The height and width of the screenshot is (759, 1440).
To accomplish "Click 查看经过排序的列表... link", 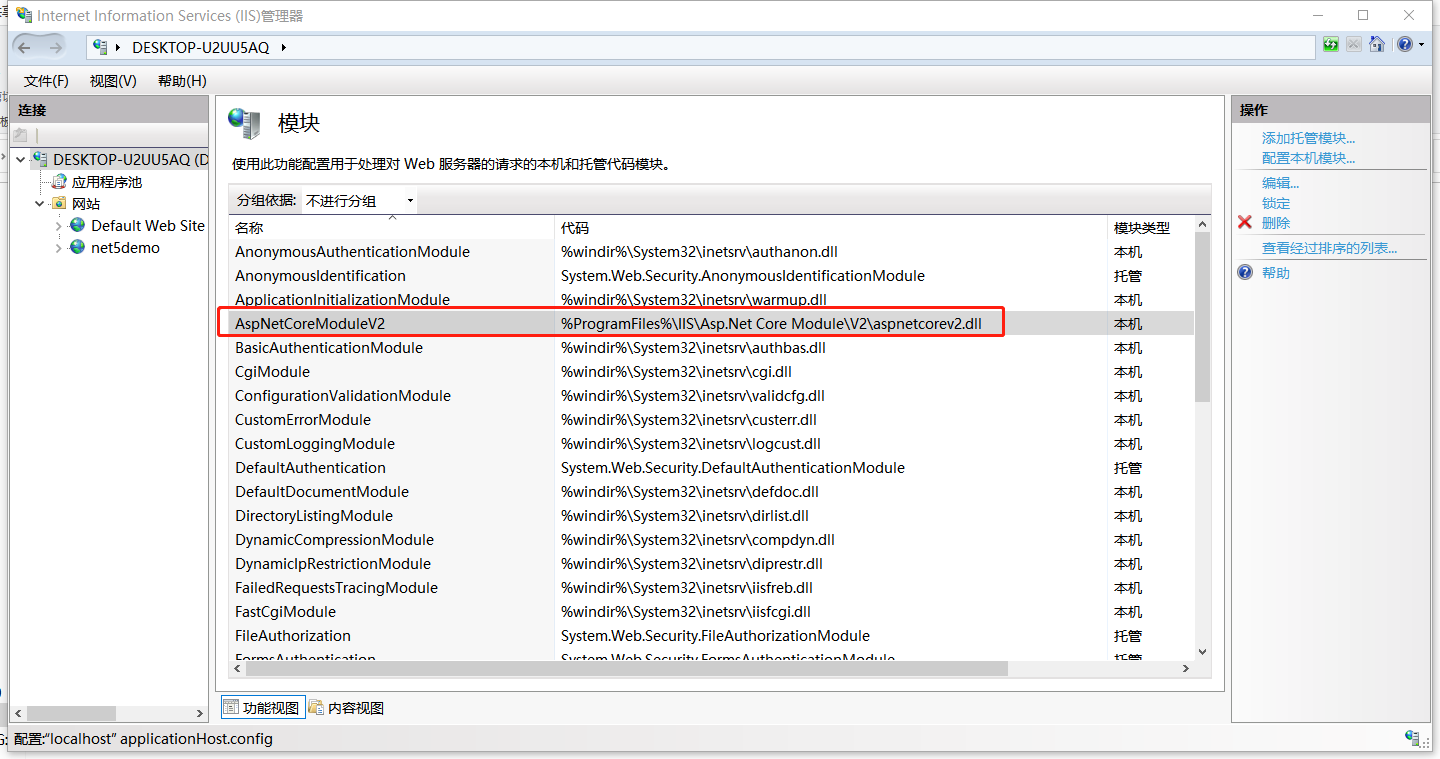I will [x=1329, y=248].
